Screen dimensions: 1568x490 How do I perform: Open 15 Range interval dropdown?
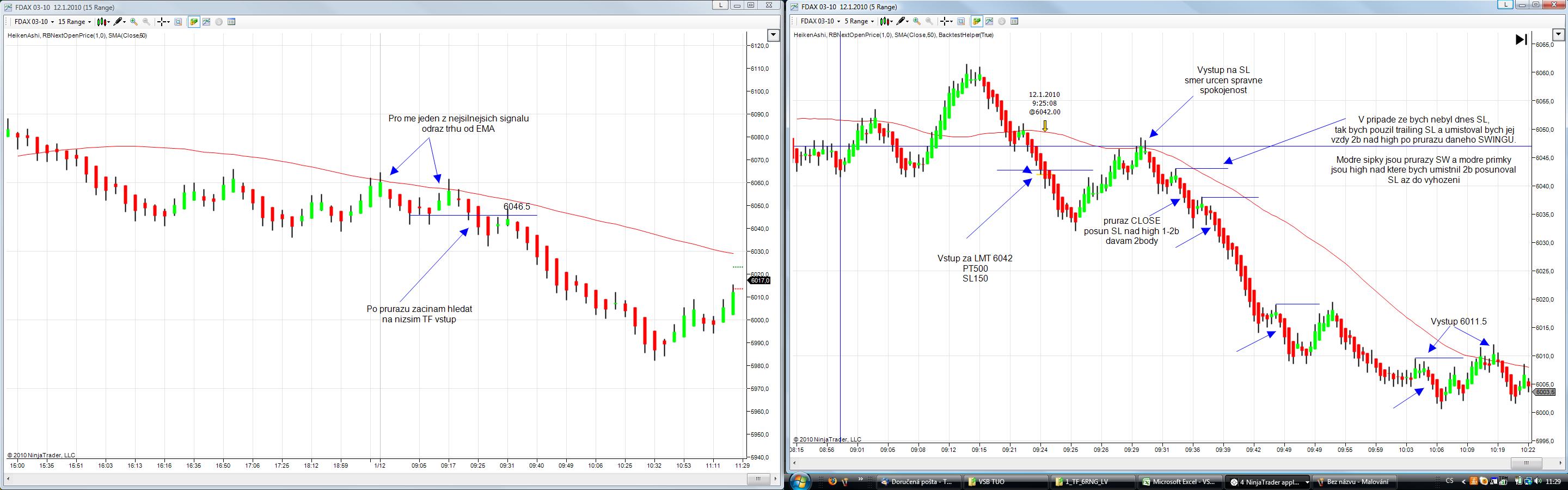click(74, 22)
